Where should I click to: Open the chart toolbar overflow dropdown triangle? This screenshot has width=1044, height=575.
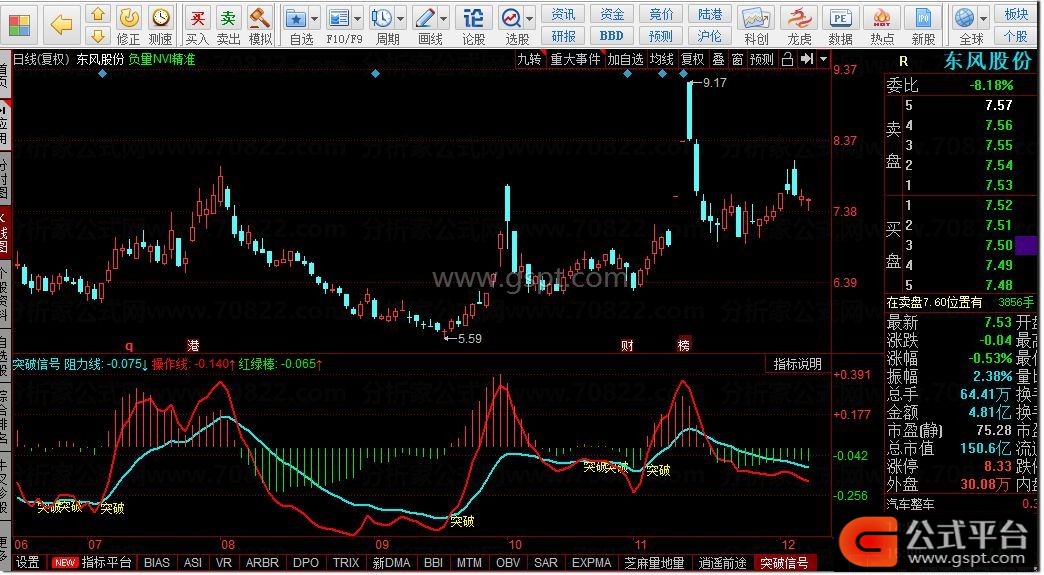tap(824, 59)
